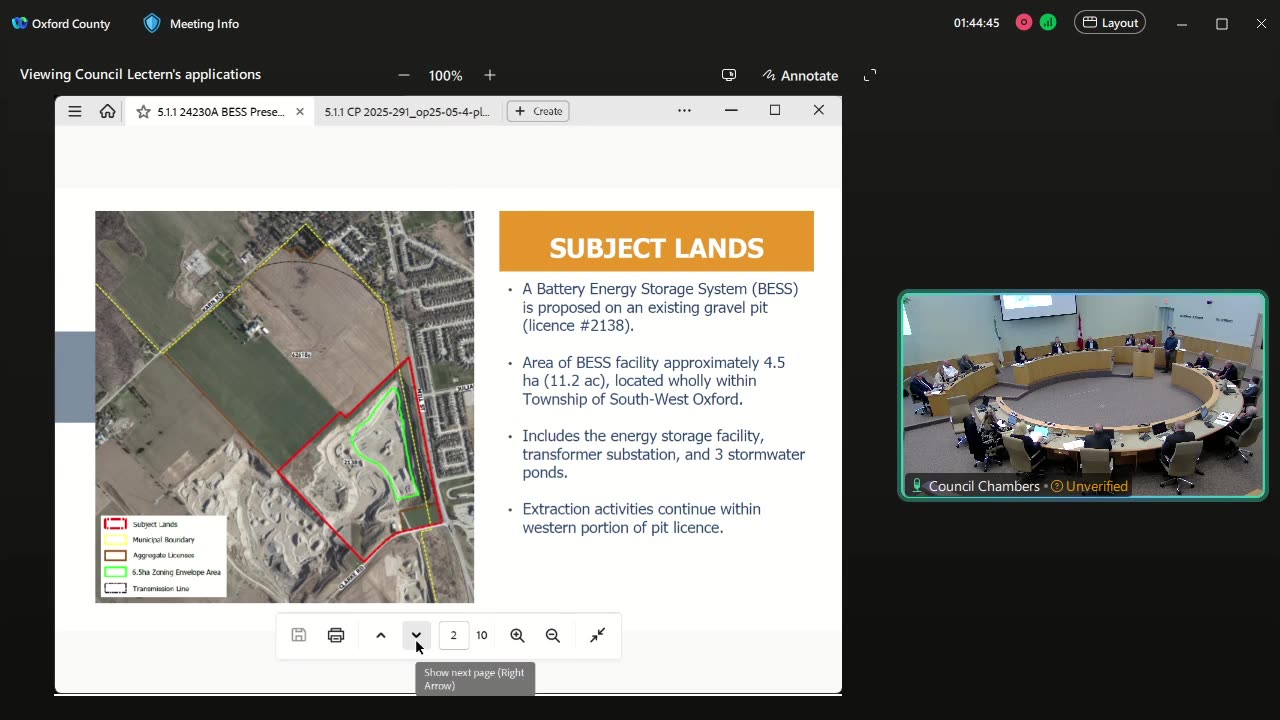Maximize the embedded PDF viewer window
1280x720 pixels.
click(x=775, y=111)
